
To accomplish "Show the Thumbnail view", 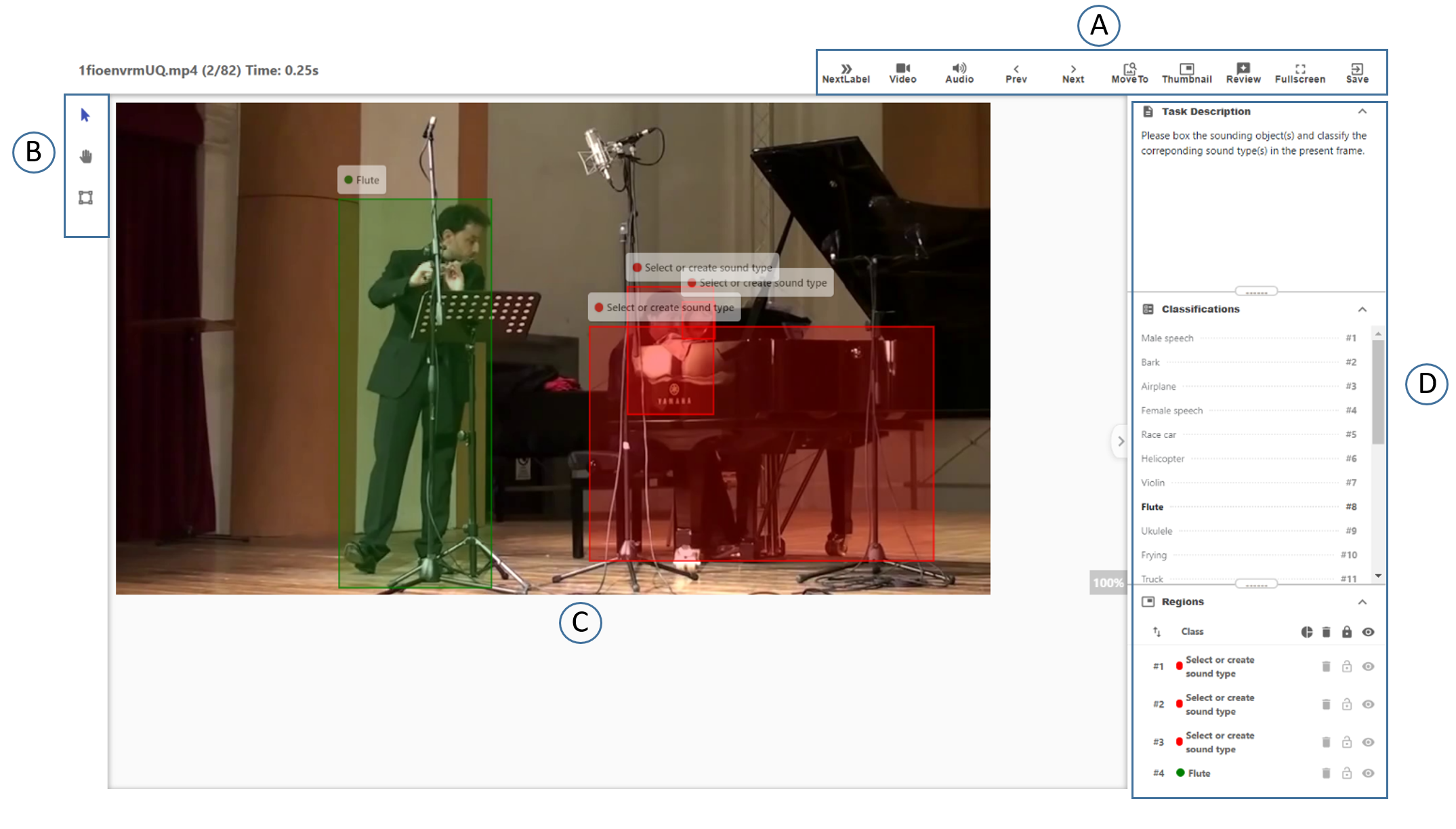I will [1186, 73].
